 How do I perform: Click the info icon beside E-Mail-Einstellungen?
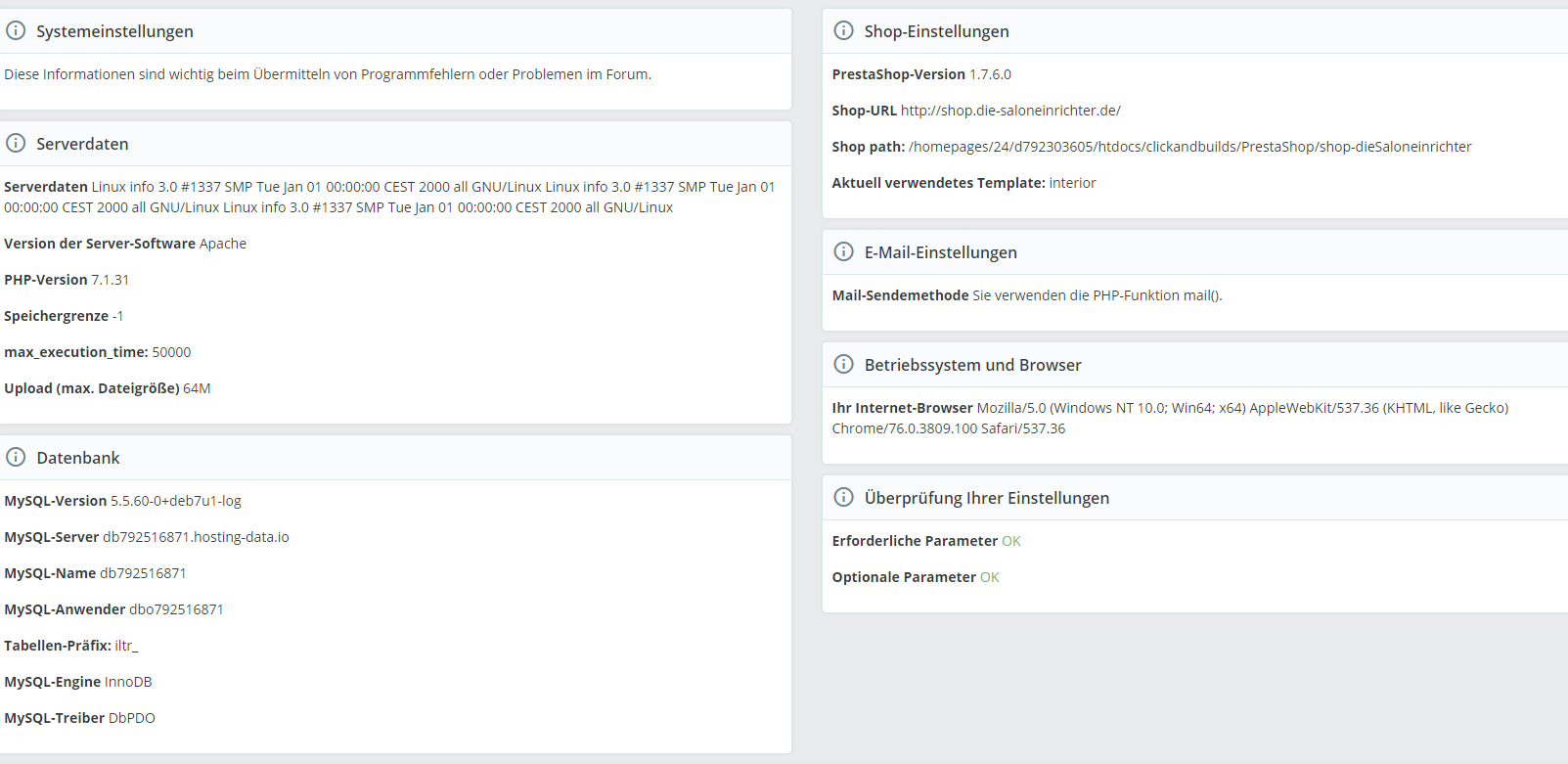tap(843, 252)
